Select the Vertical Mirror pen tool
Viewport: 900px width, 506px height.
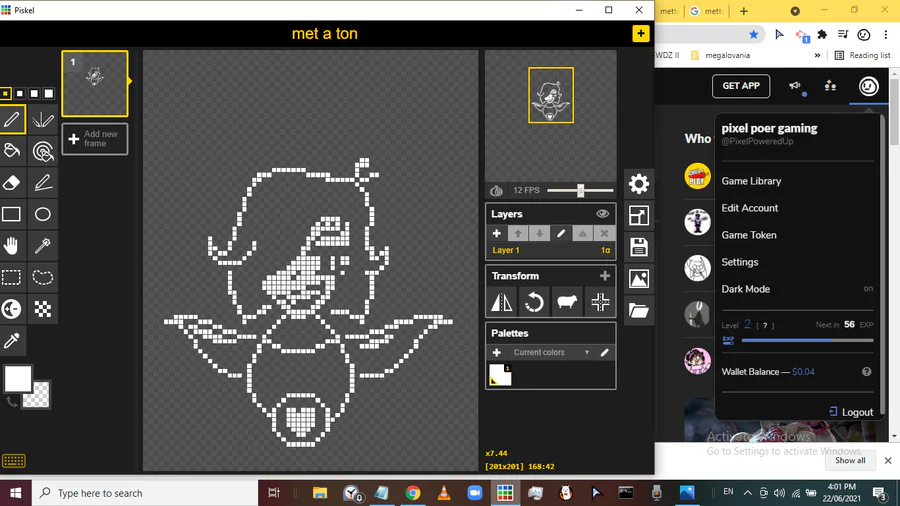tap(43, 119)
